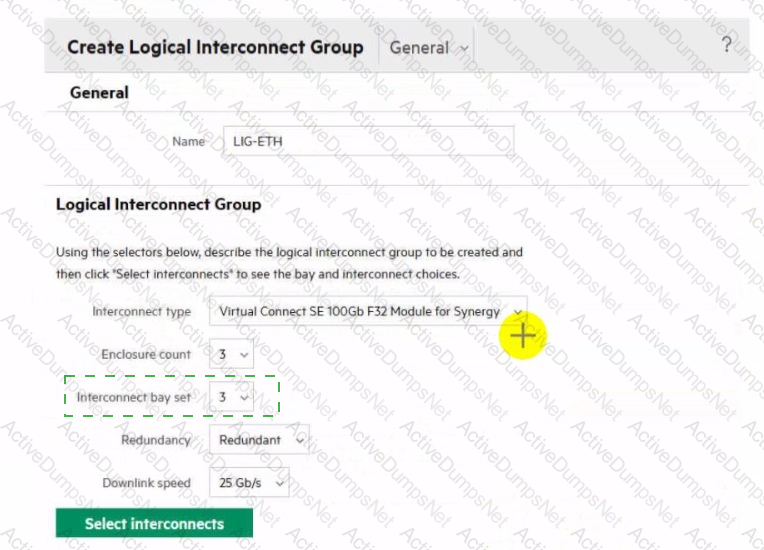Viewport: 764px width, 550px height.
Task: Open the Interconnect bay set dropdown
Action: (231, 397)
